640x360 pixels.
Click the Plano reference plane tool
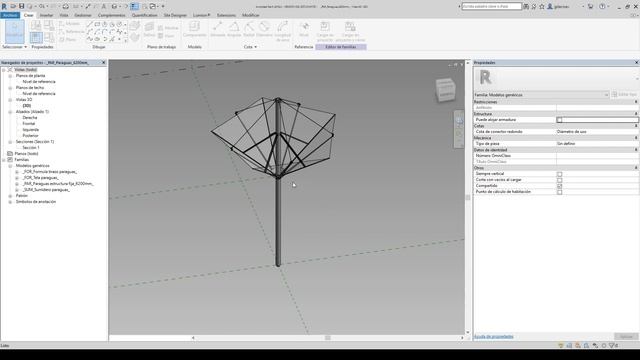click(x=68, y=39)
